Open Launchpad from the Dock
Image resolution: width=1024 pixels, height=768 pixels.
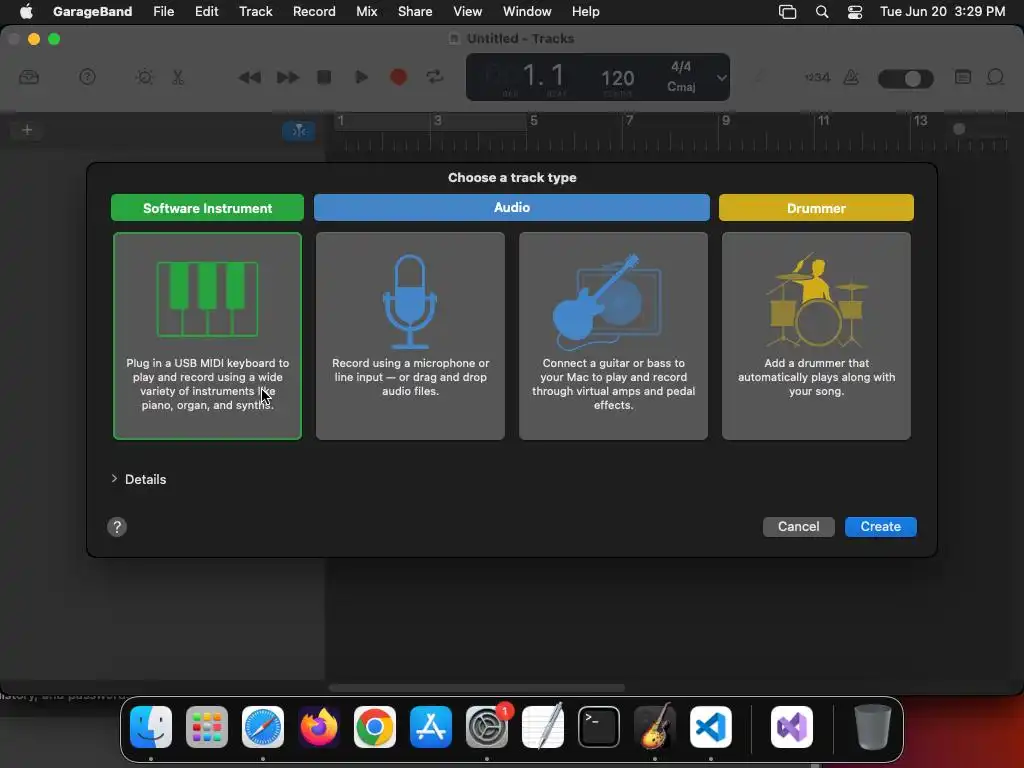[207, 727]
